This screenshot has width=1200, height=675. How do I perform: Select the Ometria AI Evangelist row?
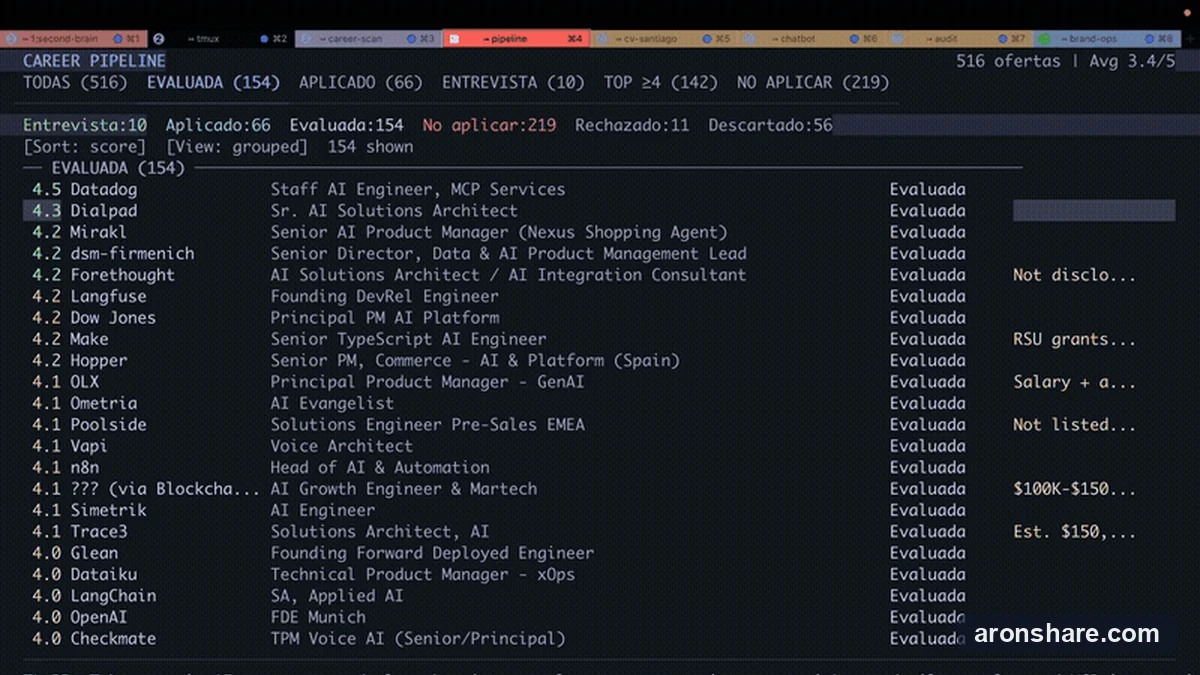pyautogui.click(x=600, y=403)
